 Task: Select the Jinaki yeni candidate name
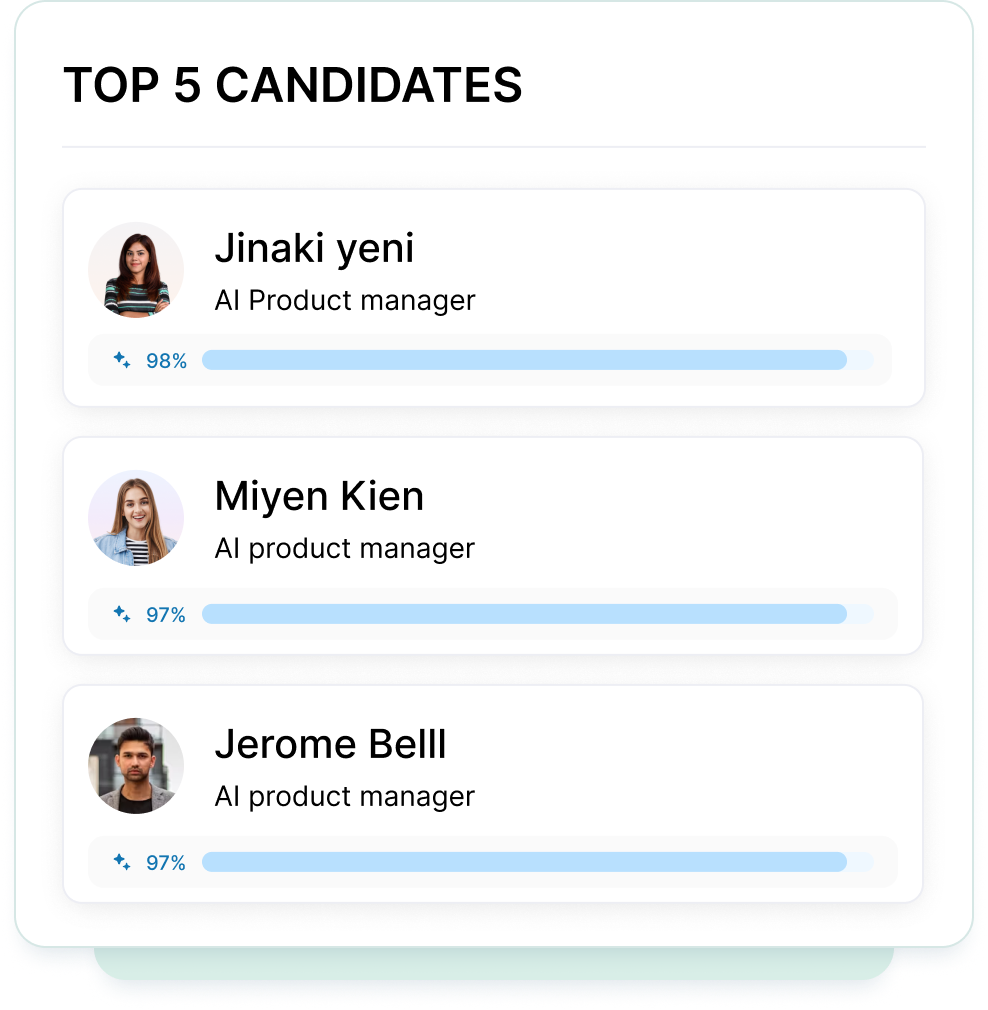click(x=314, y=249)
